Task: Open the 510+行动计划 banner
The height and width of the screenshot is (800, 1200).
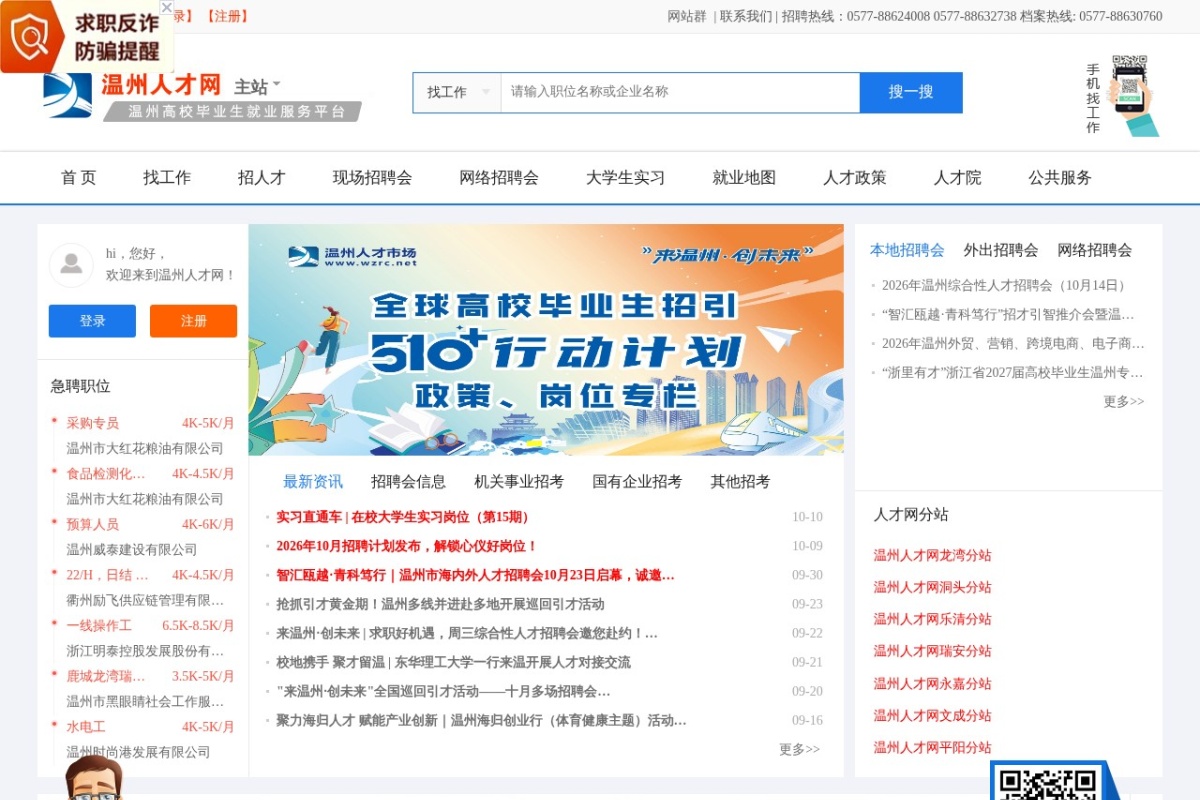Action: click(546, 340)
